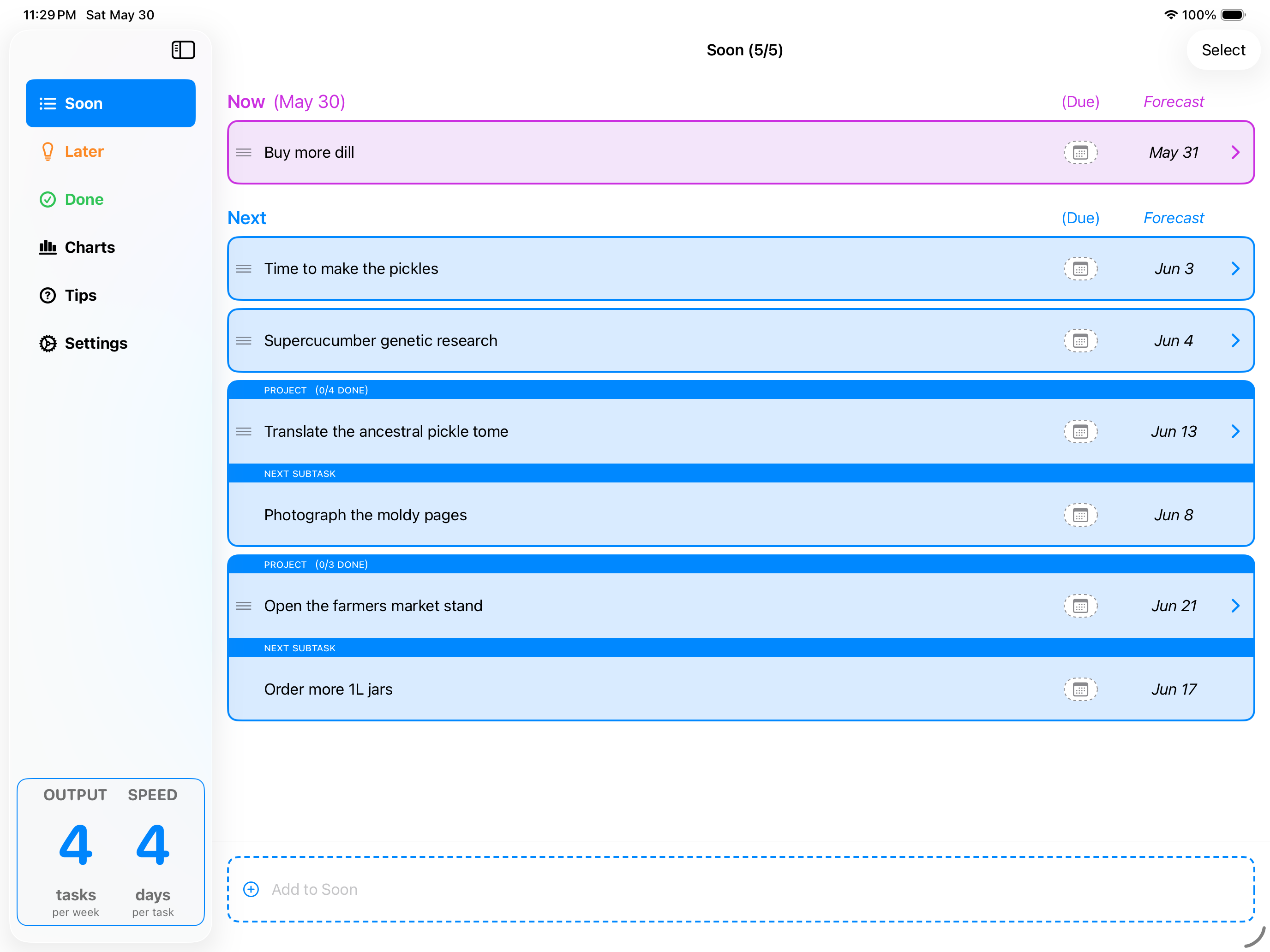Toggle the sidebar panel icon
Screen dimensions: 1270x952
pyautogui.click(x=183, y=50)
